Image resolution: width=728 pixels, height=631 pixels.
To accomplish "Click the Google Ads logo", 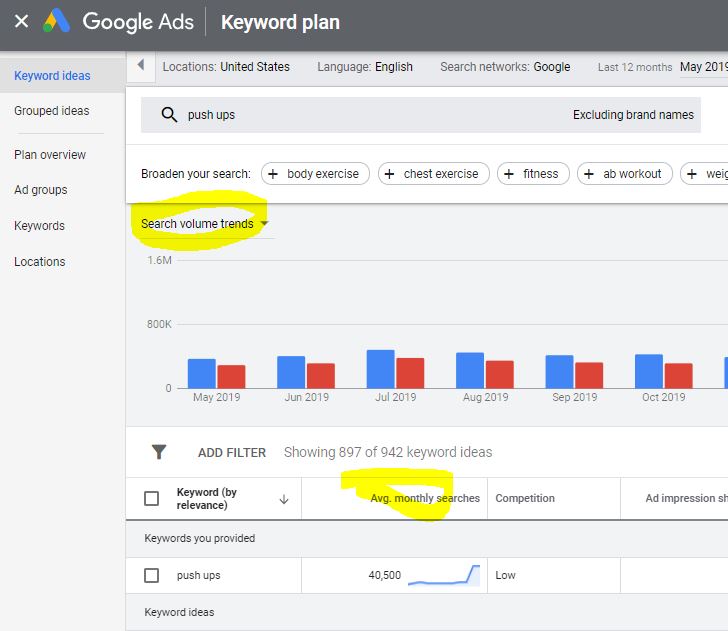I will pyautogui.click(x=56, y=21).
